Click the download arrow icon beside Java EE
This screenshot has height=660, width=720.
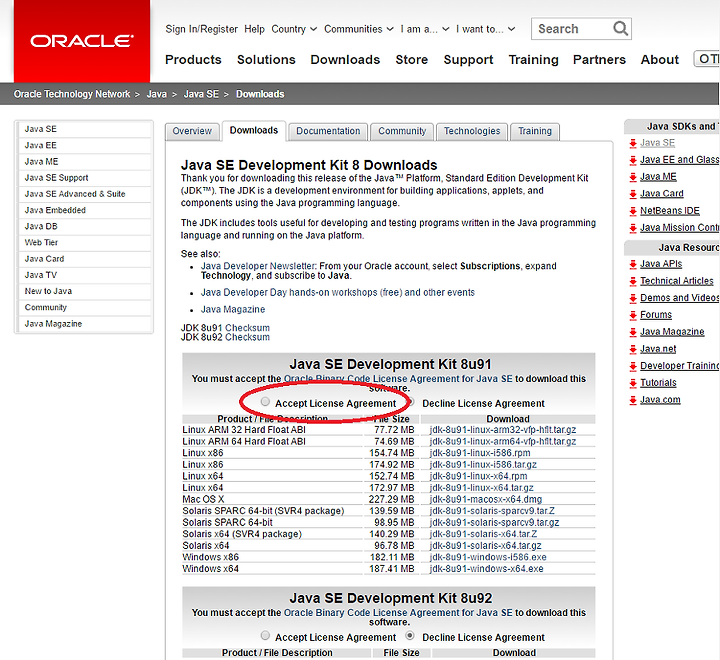[633, 160]
